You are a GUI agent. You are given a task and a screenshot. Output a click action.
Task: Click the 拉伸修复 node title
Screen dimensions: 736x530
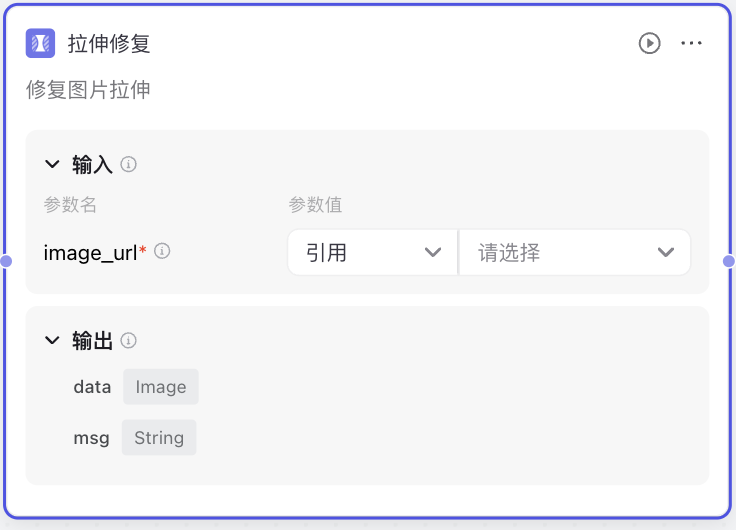coord(109,44)
